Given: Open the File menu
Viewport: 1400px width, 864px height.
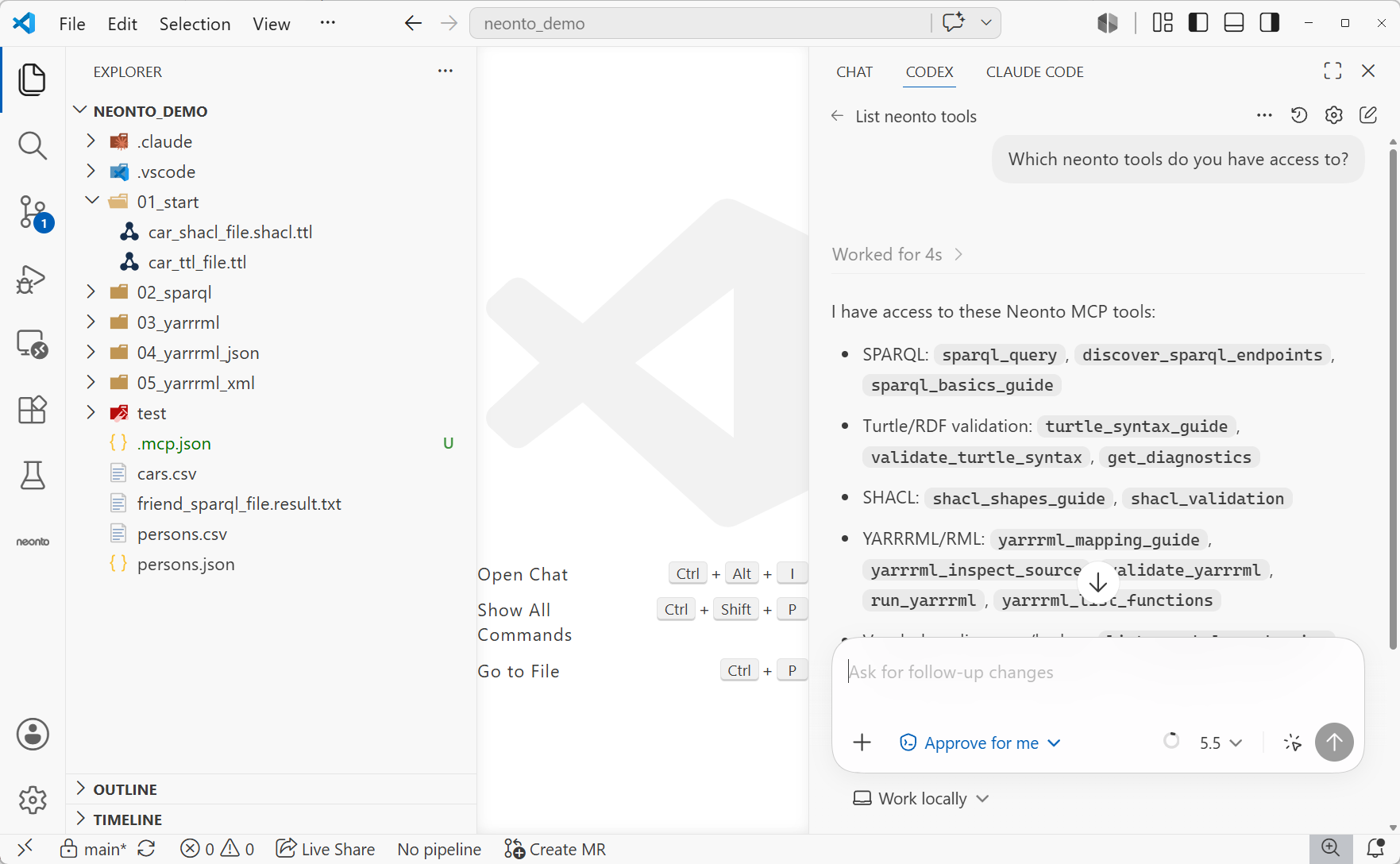Looking at the screenshot, I should tap(72, 24).
